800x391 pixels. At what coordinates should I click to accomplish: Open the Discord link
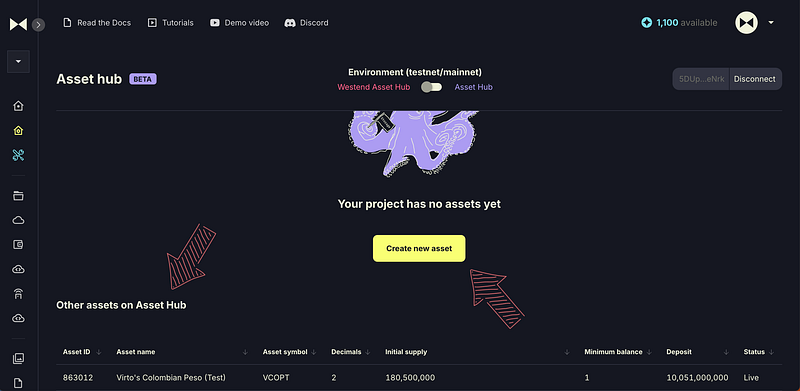tap(314, 23)
